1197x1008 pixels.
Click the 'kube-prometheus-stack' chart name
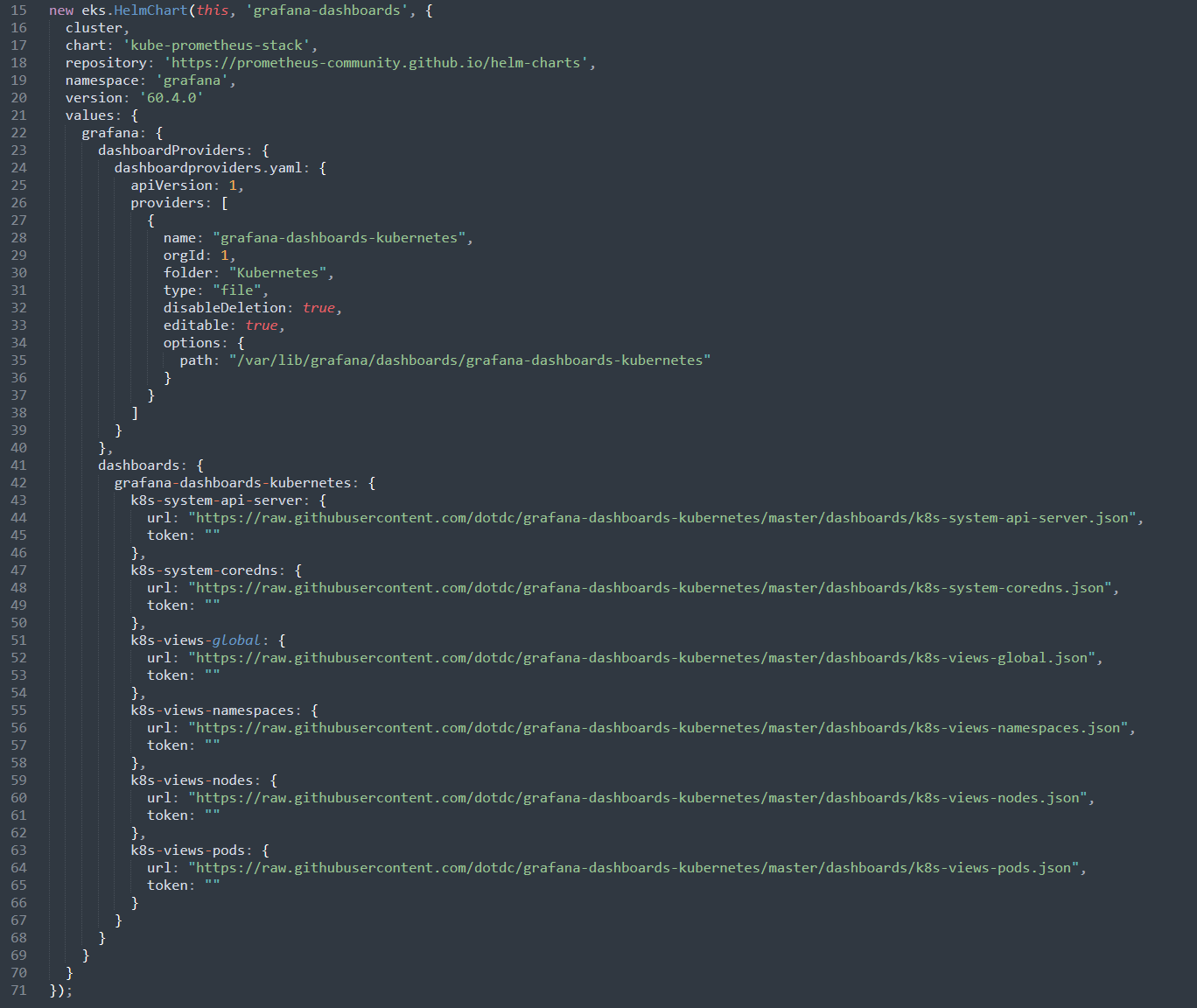217,45
